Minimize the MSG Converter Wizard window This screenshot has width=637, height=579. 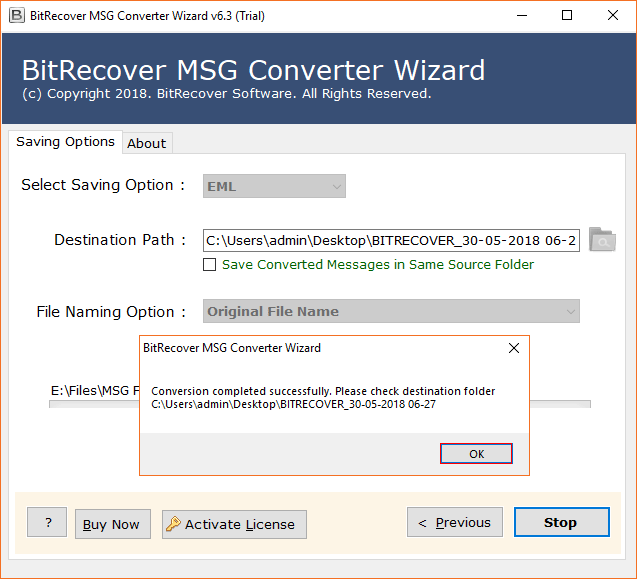(522, 15)
